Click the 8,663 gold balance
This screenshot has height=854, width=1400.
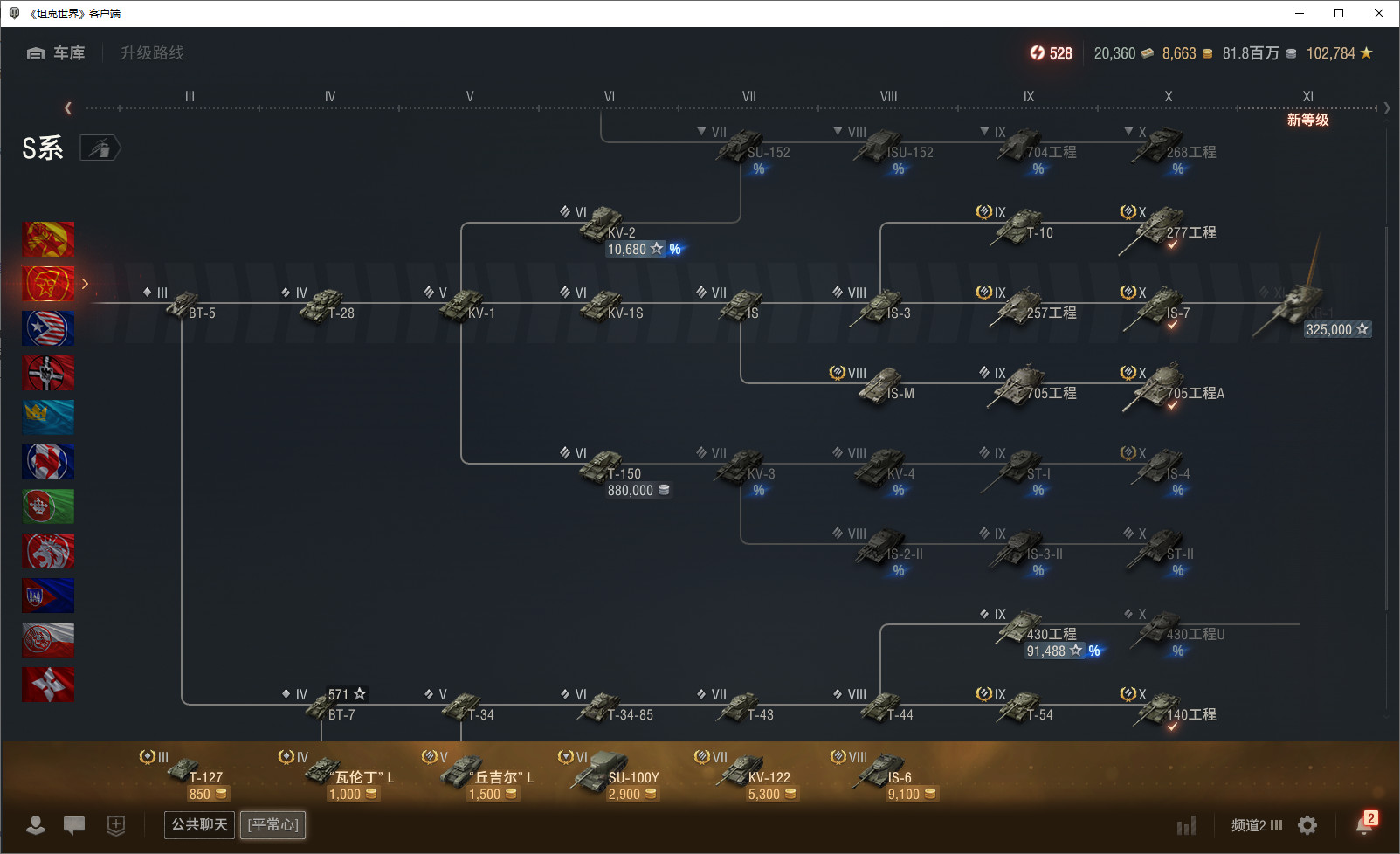[x=1187, y=53]
